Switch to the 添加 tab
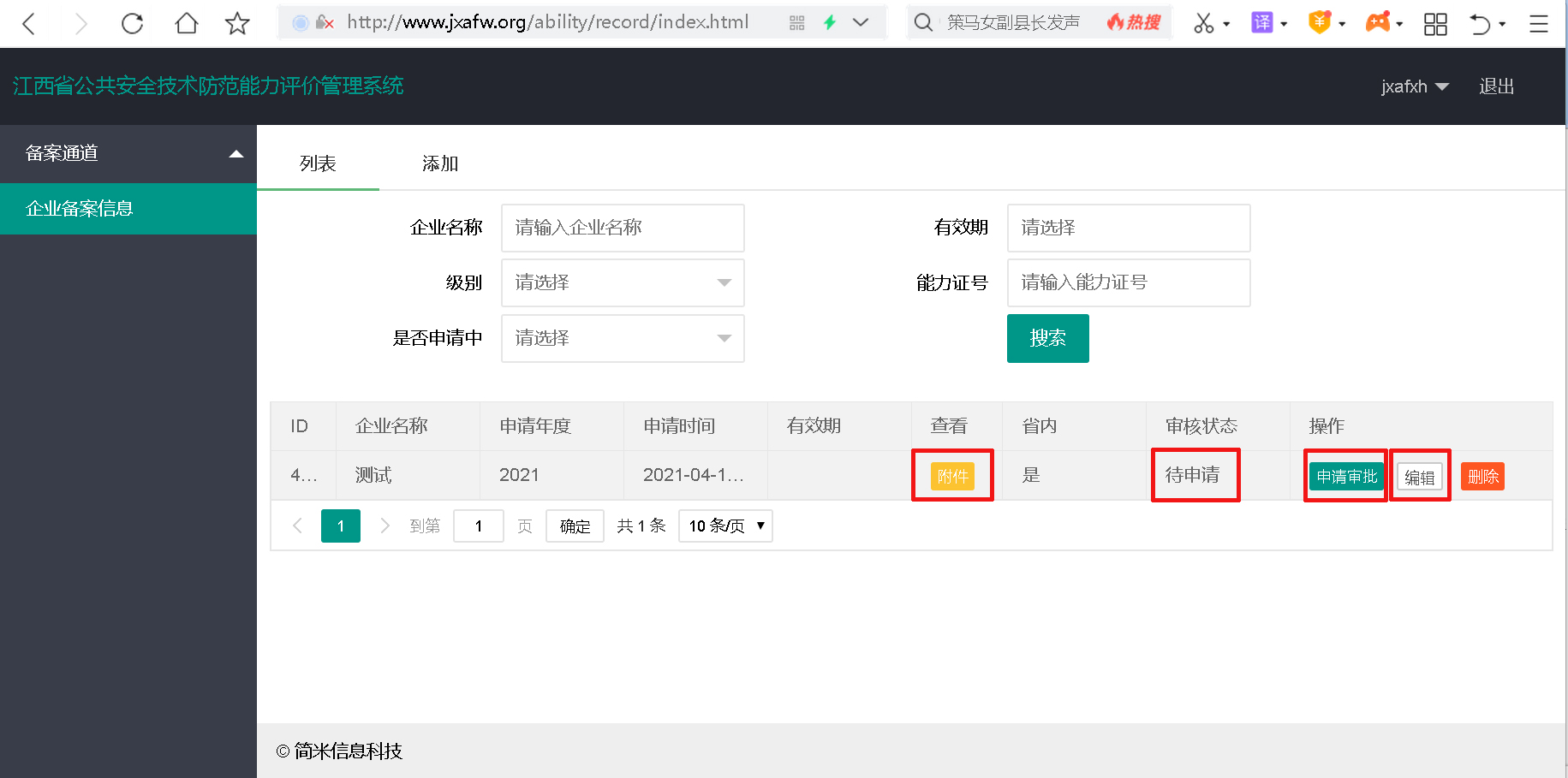 pyautogui.click(x=440, y=163)
